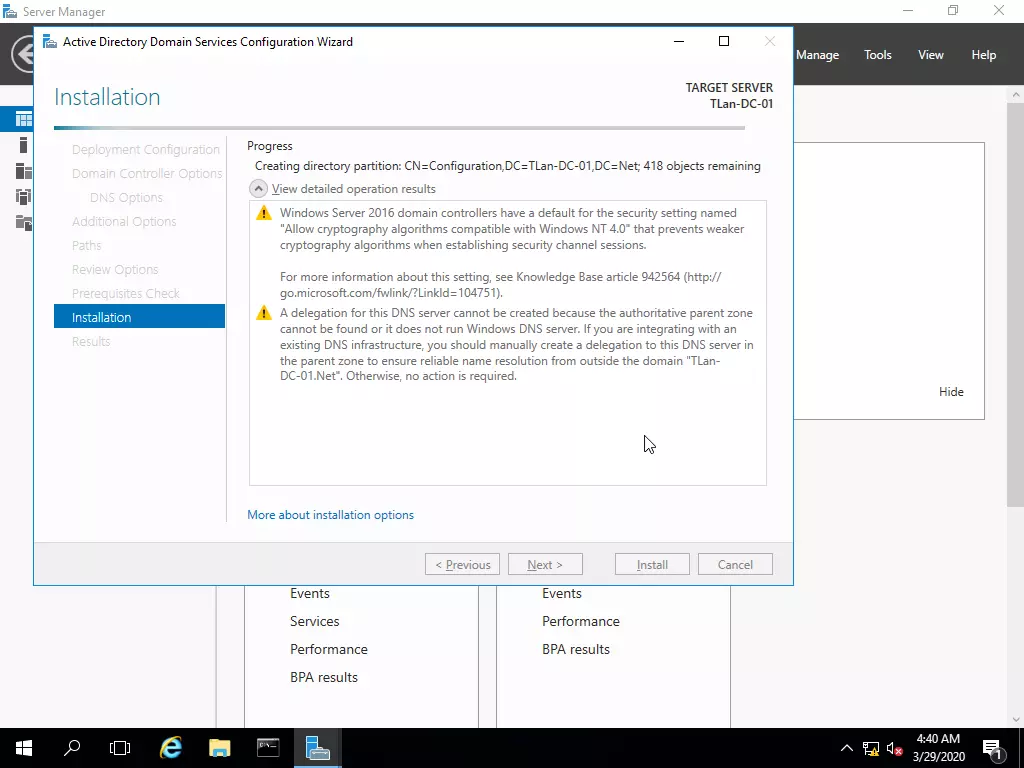The height and width of the screenshot is (768, 1024).
Task: Click the Next button in the wizard
Action: (545, 564)
